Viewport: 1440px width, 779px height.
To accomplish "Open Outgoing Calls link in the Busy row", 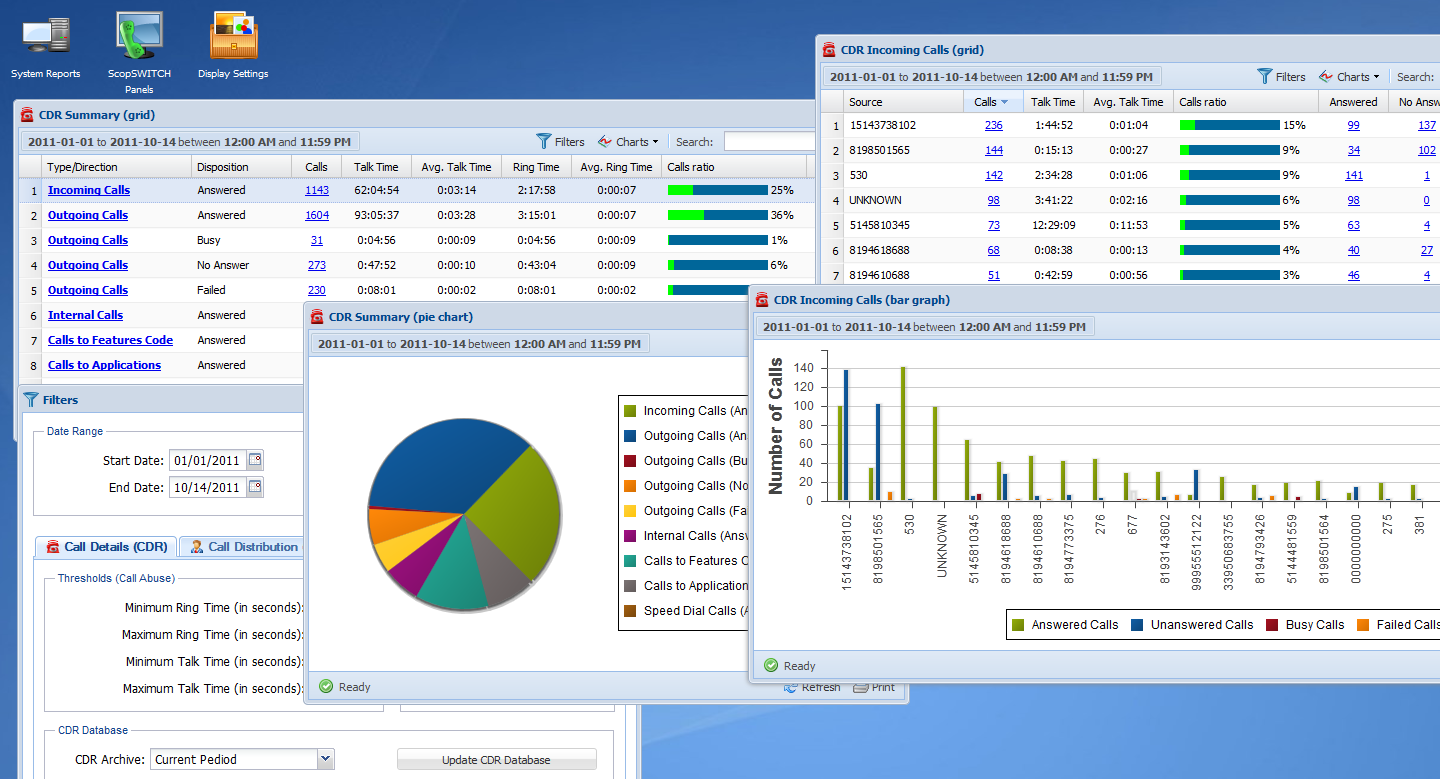I will 88,240.
